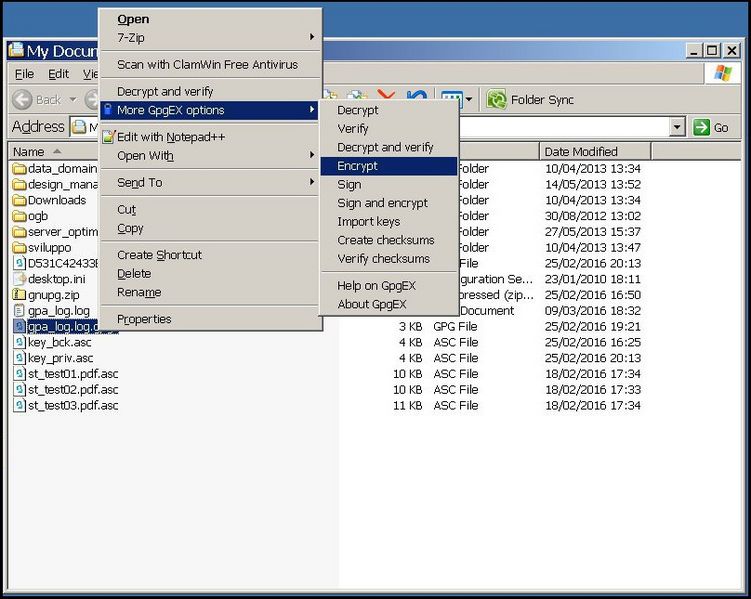Screen dimensions: 751x599
Task: Click Open in context menu
Action: pyautogui.click(x=210, y=19)
